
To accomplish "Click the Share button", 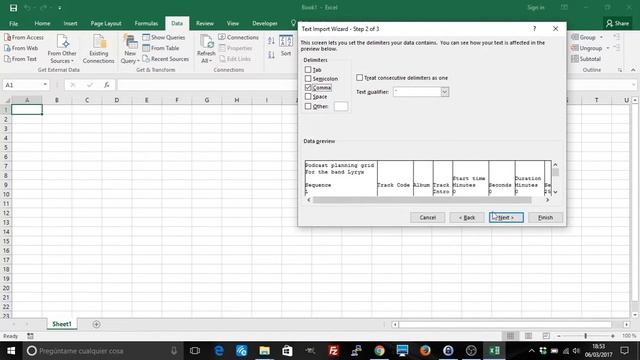I will coord(618,23).
